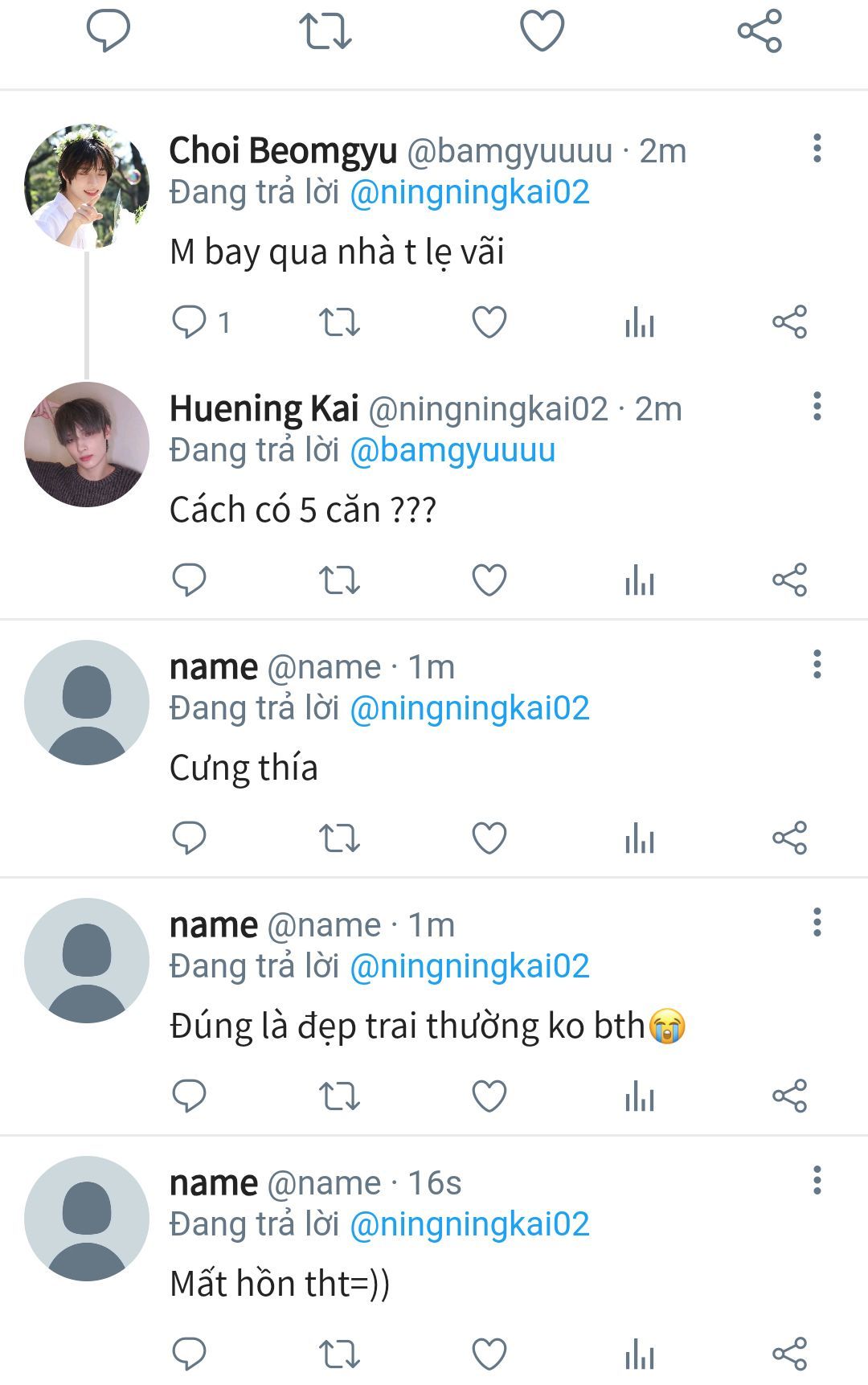868x1385 pixels.
Task: Open more options for "Cưng thía" tweet
Action: click(817, 665)
